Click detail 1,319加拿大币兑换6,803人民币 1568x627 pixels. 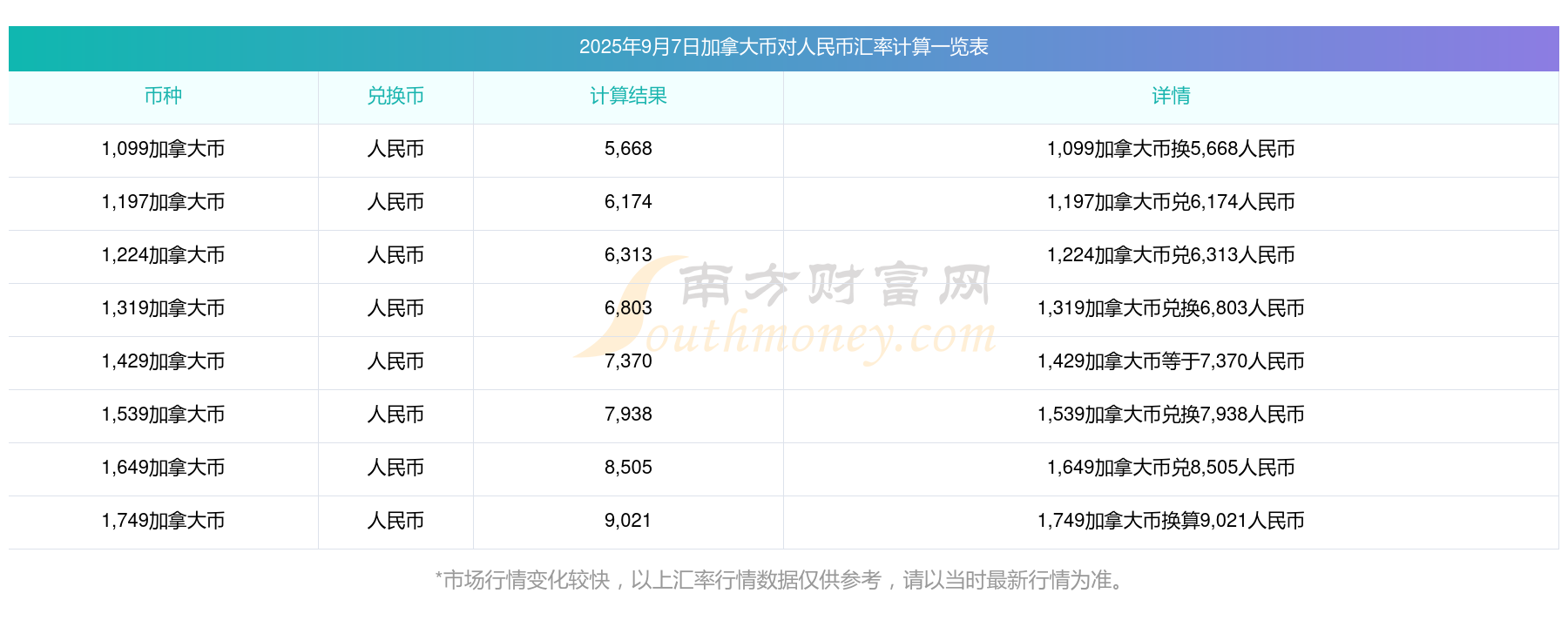(1171, 308)
